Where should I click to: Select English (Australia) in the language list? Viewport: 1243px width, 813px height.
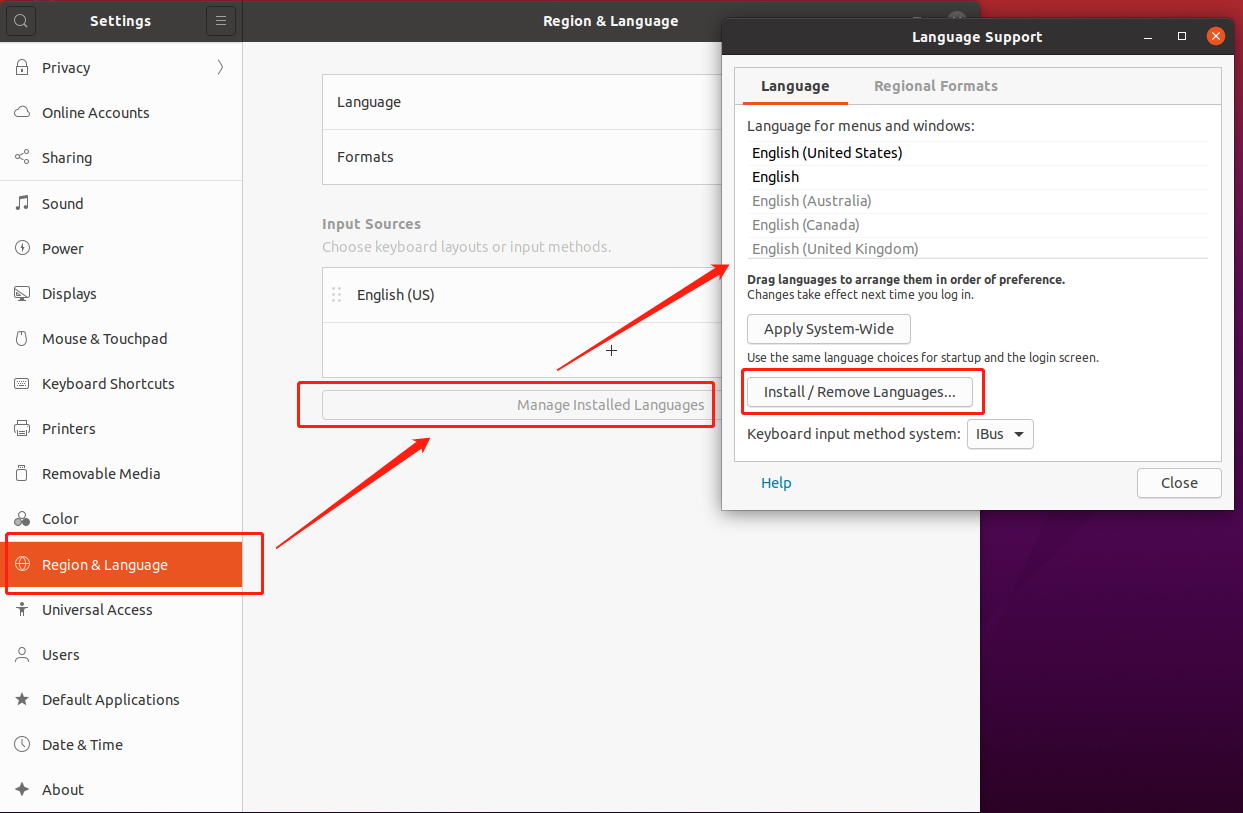click(x=811, y=200)
